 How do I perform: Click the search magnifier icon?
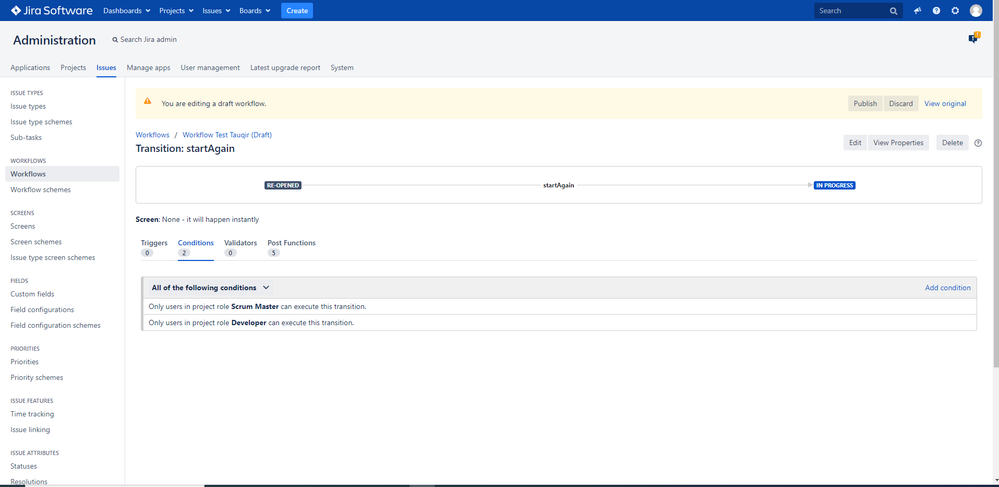tap(894, 11)
